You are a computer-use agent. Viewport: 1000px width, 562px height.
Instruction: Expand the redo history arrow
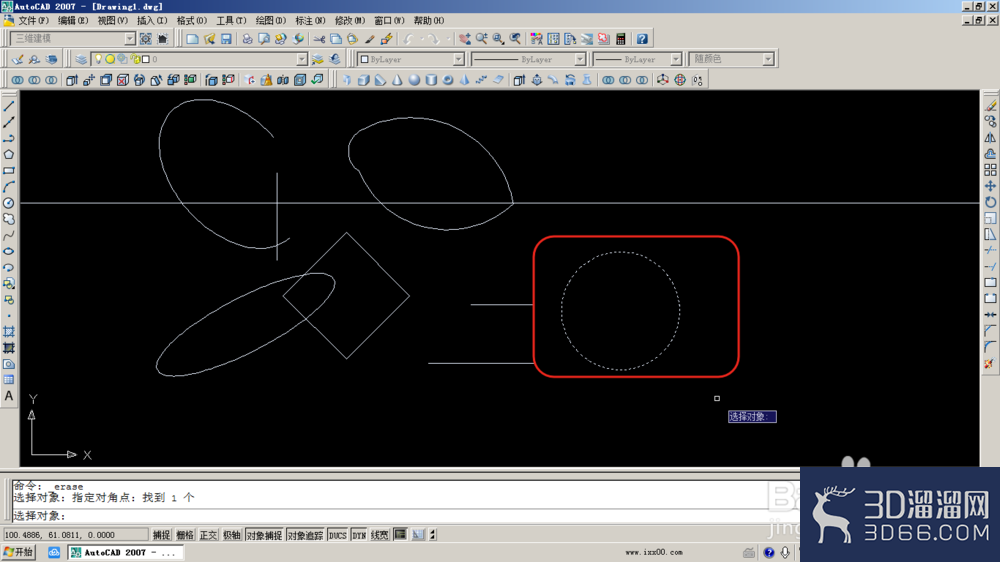448,39
